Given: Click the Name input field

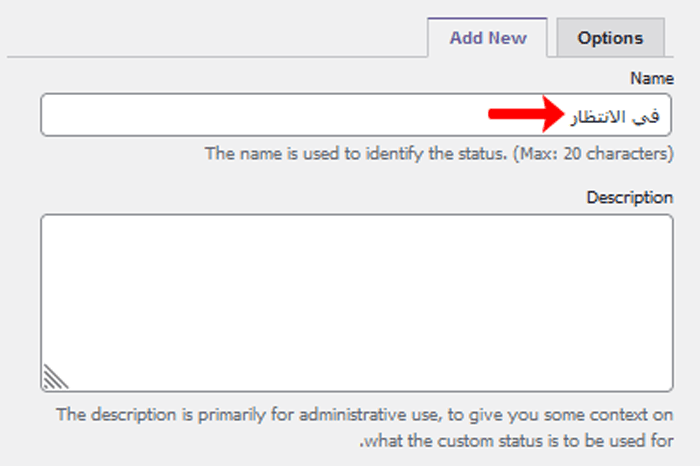Looking at the screenshot, I should [x=300, y=115].
